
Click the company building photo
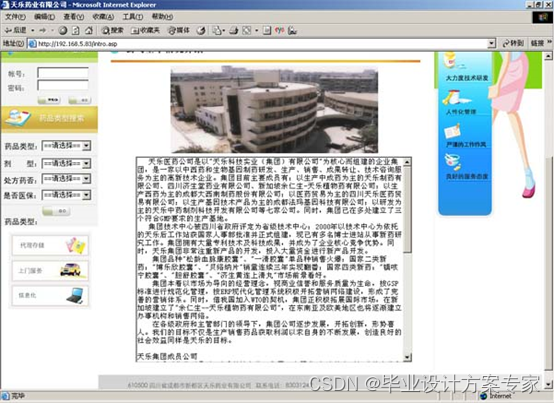[274, 109]
